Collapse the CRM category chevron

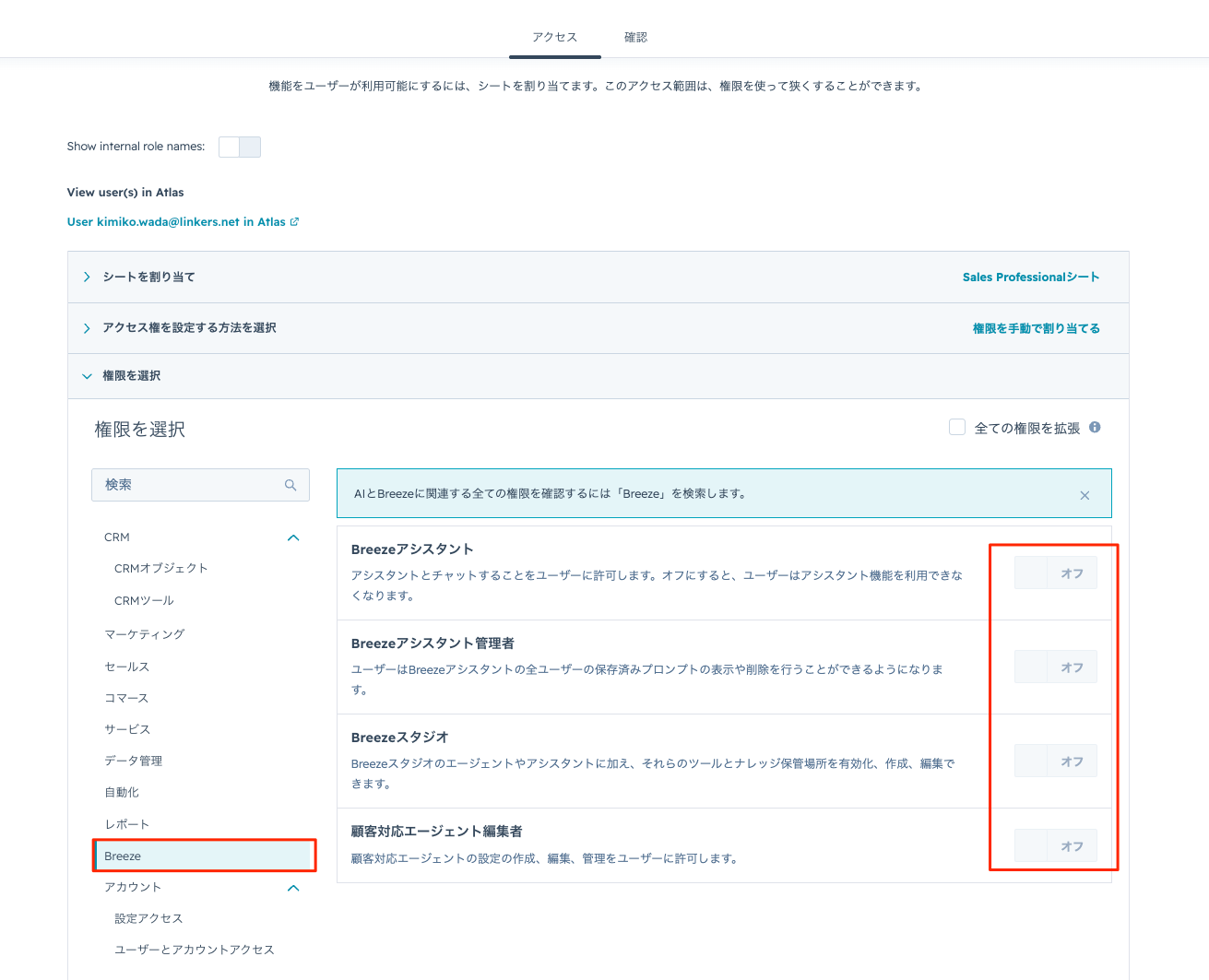coord(293,537)
